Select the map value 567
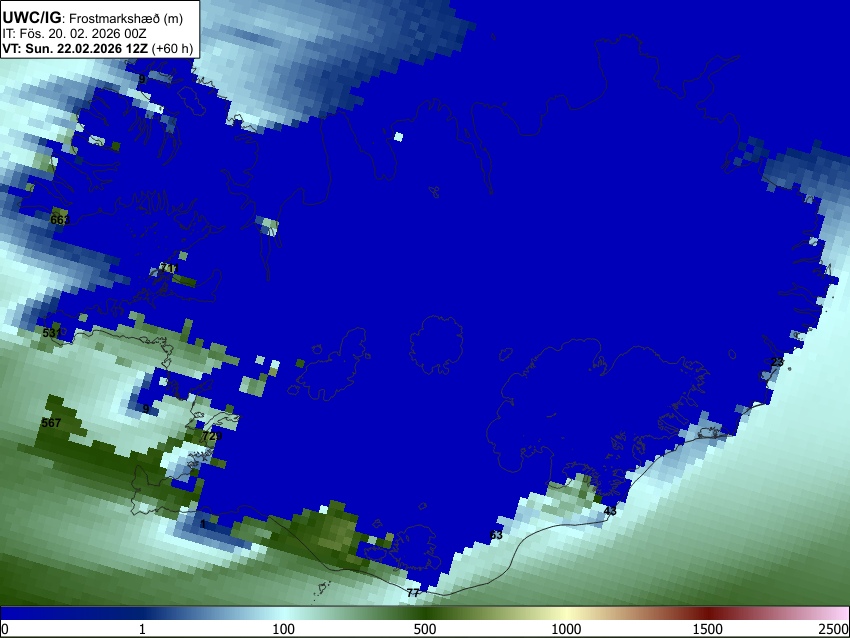Image resolution: width=850 pixels, height=638 pixels. tap(51, 423)
